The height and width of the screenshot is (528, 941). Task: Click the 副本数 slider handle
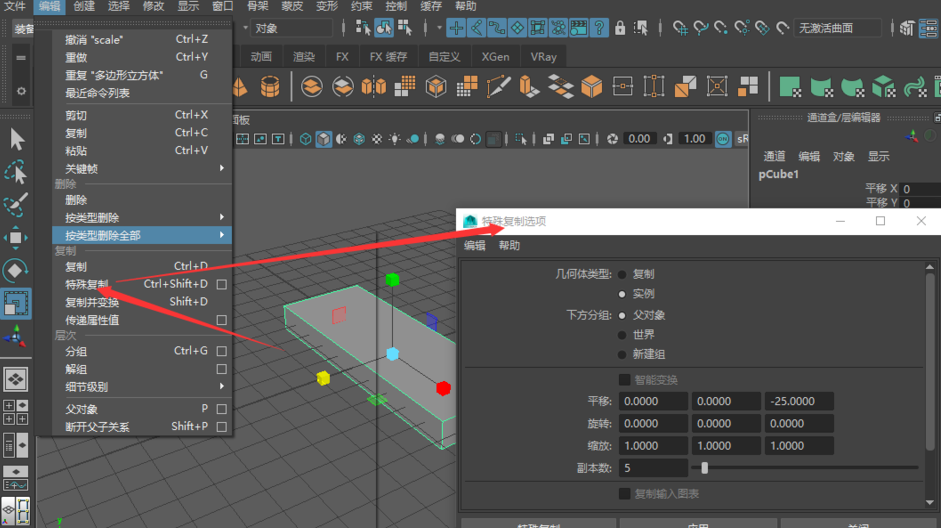pos(705,467)
